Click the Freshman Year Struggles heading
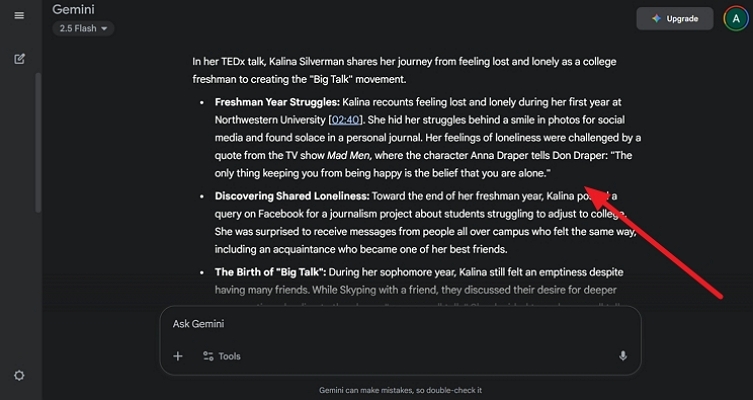The image size is (753, 400). point(276,102)
